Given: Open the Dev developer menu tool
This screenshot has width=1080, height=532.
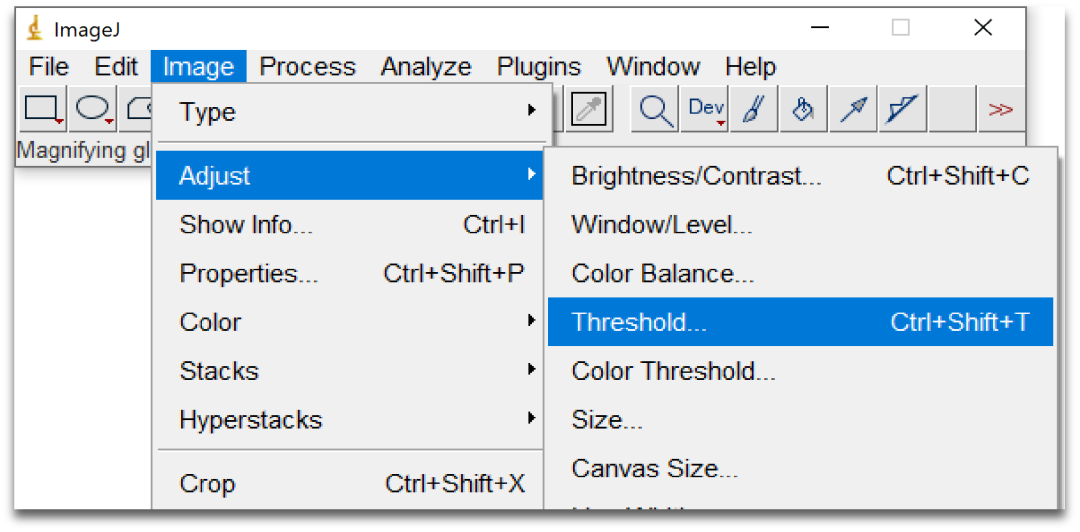Looking at the screenshot, I should 706,110.
